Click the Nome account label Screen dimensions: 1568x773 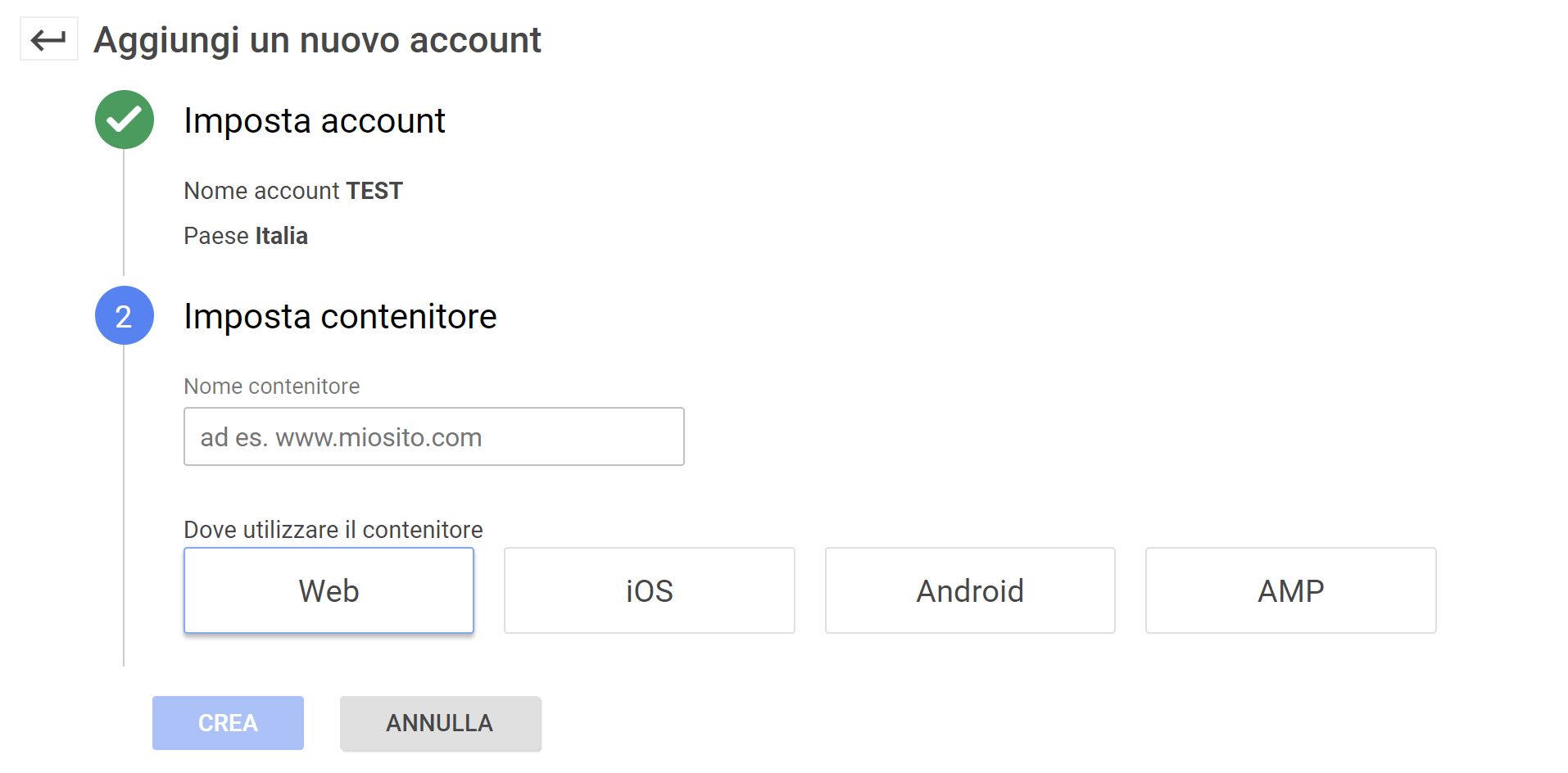[x=261, y=191]
